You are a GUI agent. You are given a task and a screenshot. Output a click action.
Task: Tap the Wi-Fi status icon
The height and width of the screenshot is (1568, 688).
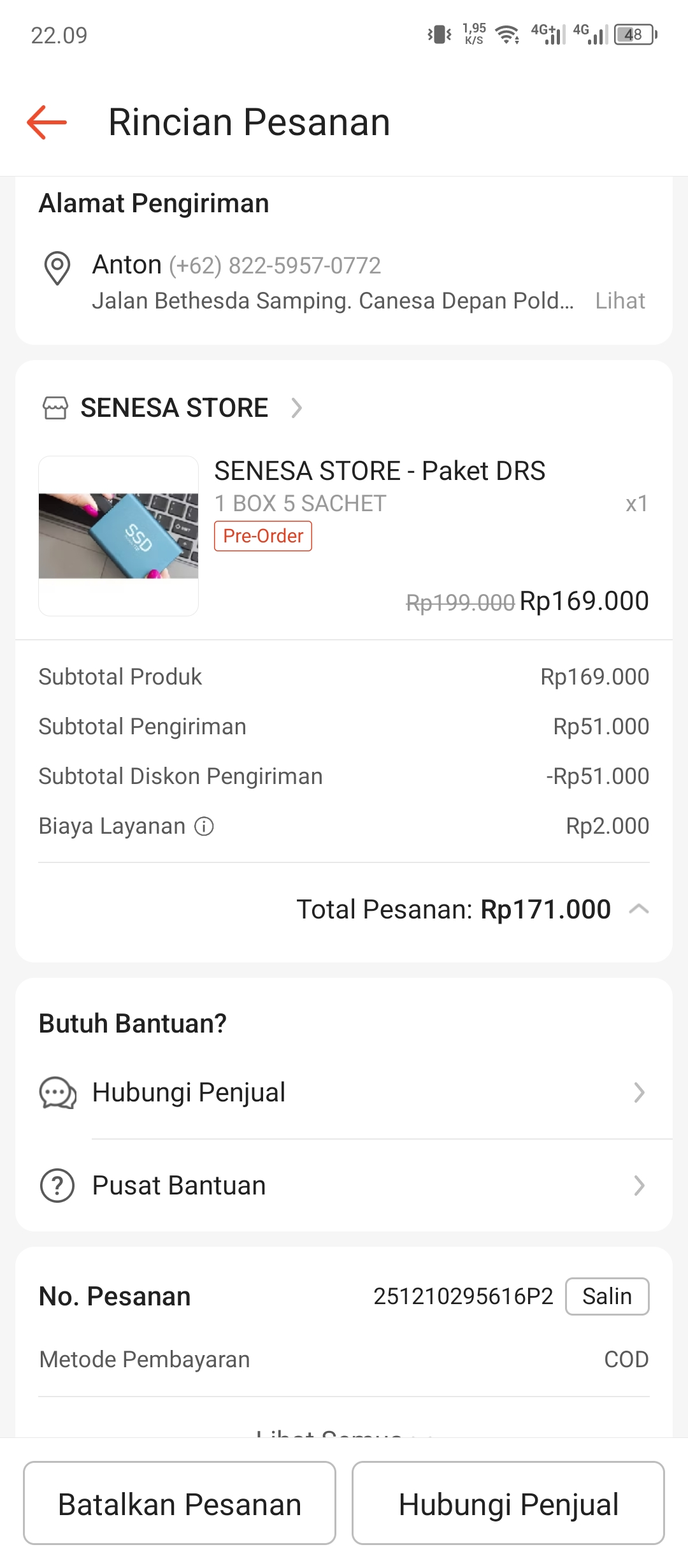point(507,34)
